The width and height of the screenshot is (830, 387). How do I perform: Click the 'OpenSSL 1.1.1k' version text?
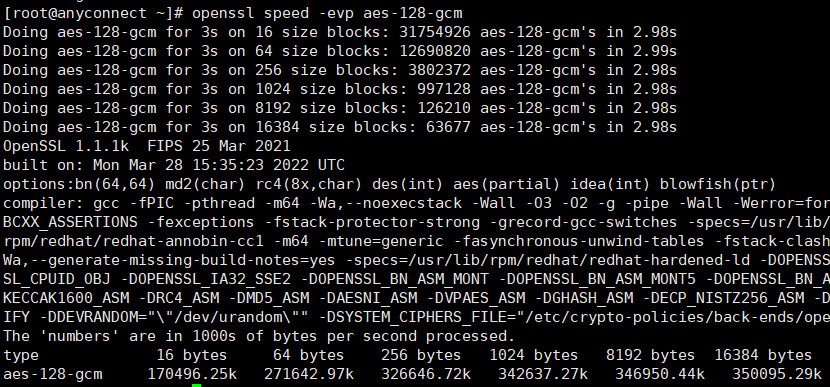pos(66,146)
